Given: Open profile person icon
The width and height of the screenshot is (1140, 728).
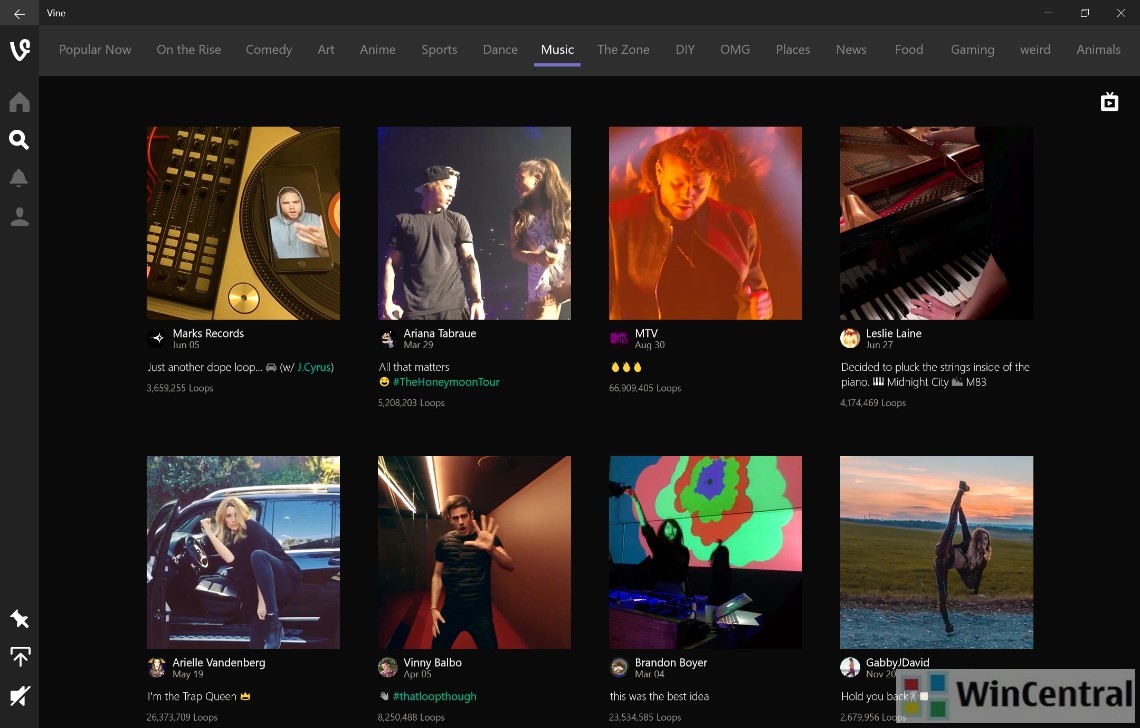Looking at the screenshot, I should [20, 217].
